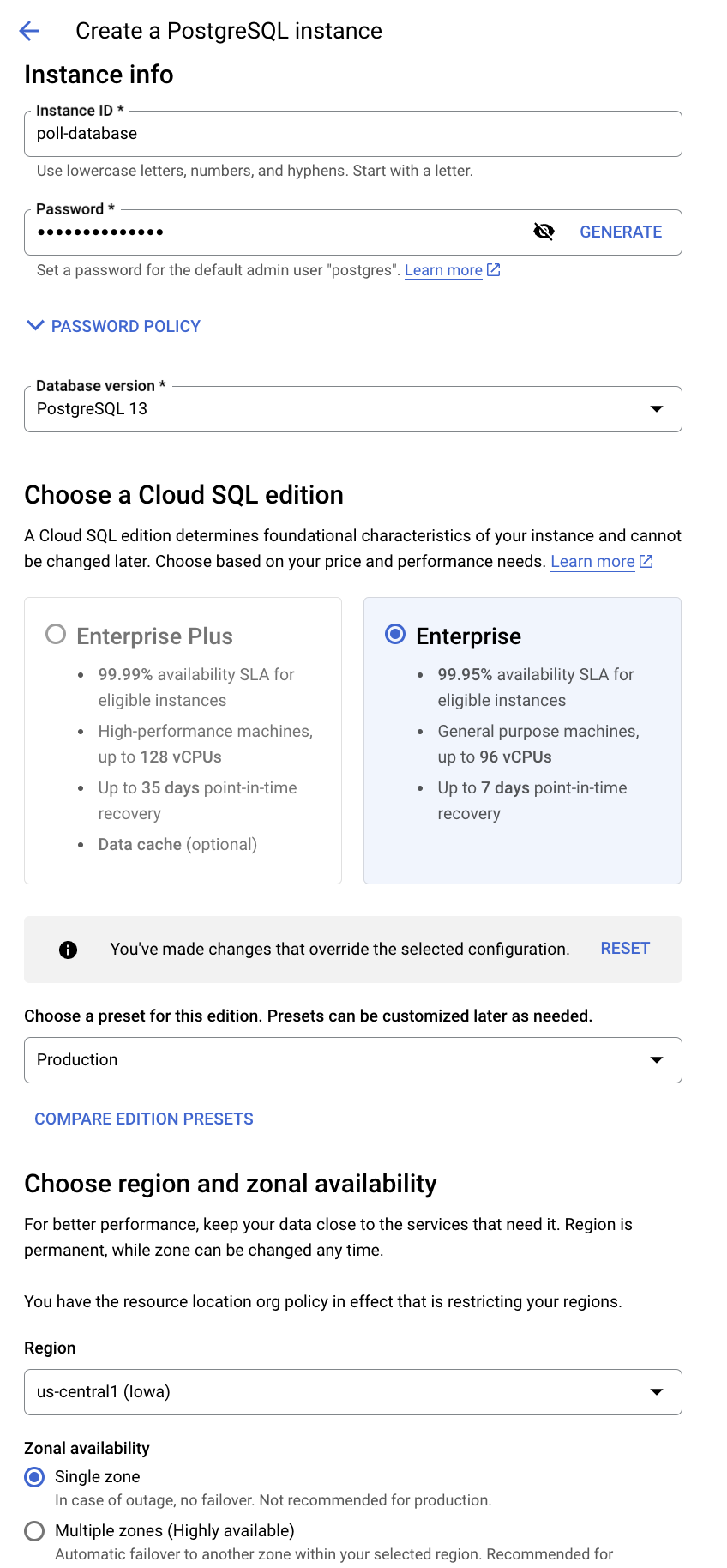This screenshot has height=1568, width=727.
Task: Click the GENERATE password button
Action: click(x=621, y=232)
